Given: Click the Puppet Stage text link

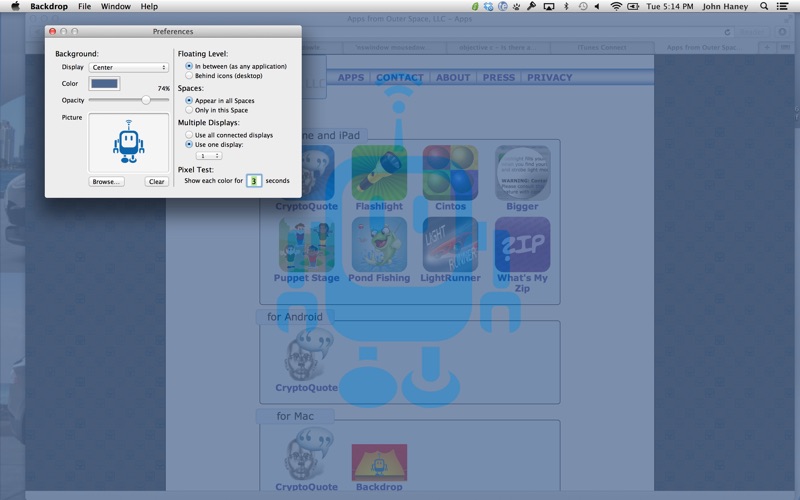Looking at the screenshot, I should pyautogui.click(x=307, y=278).
